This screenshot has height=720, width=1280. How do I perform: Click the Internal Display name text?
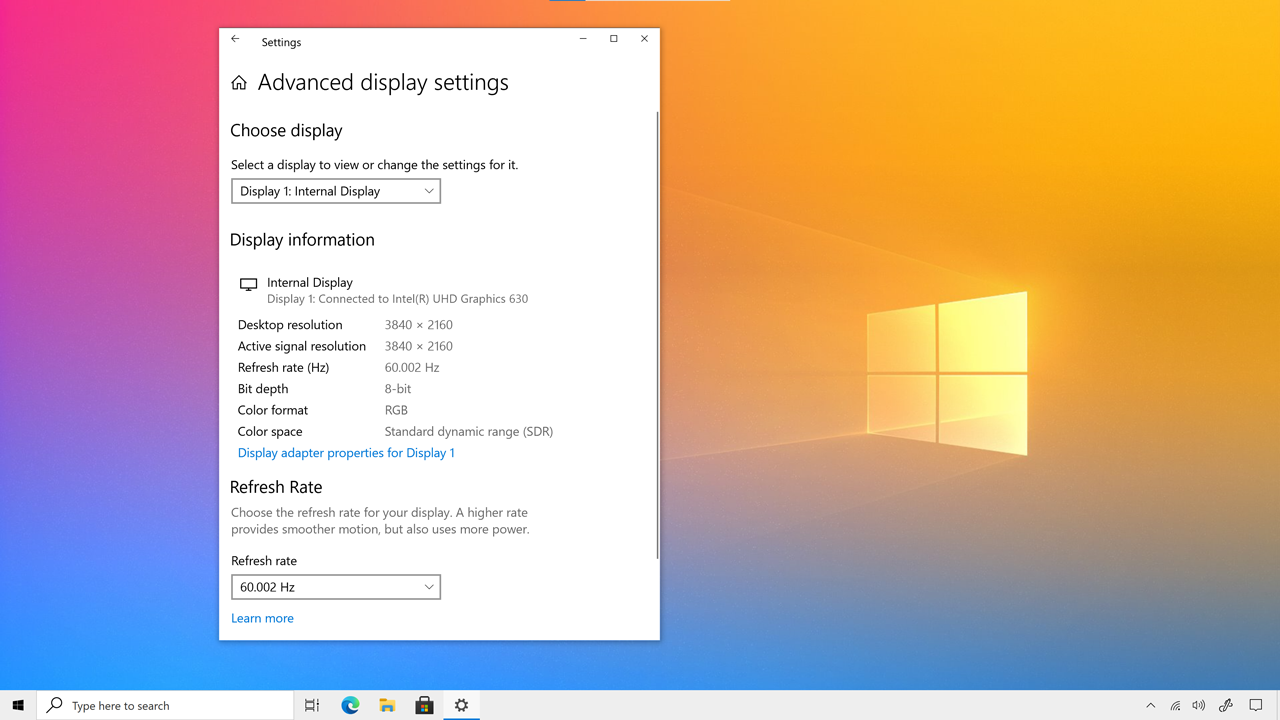coord(310,283)
